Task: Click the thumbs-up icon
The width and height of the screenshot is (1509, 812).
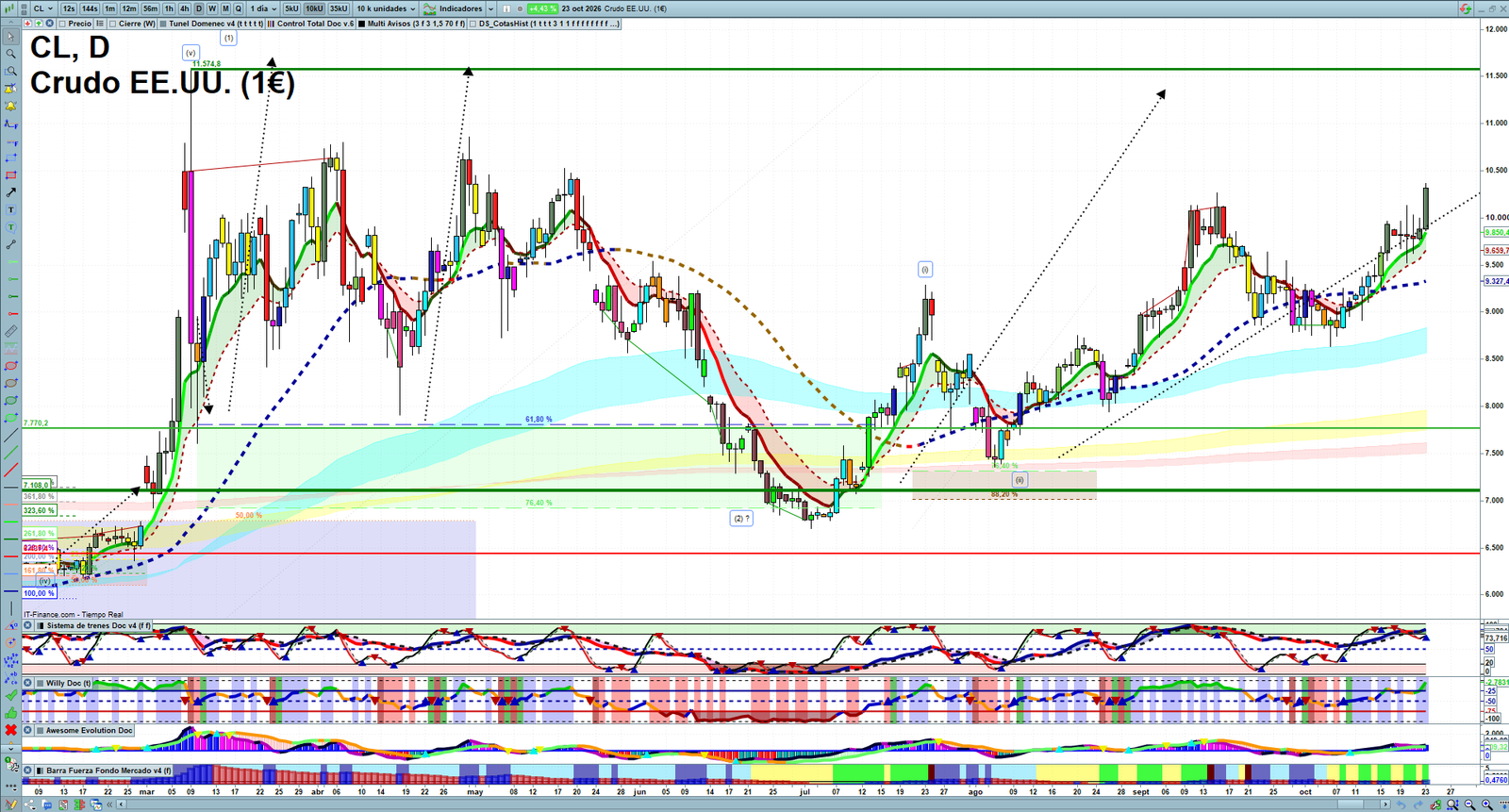Action: 11,712
